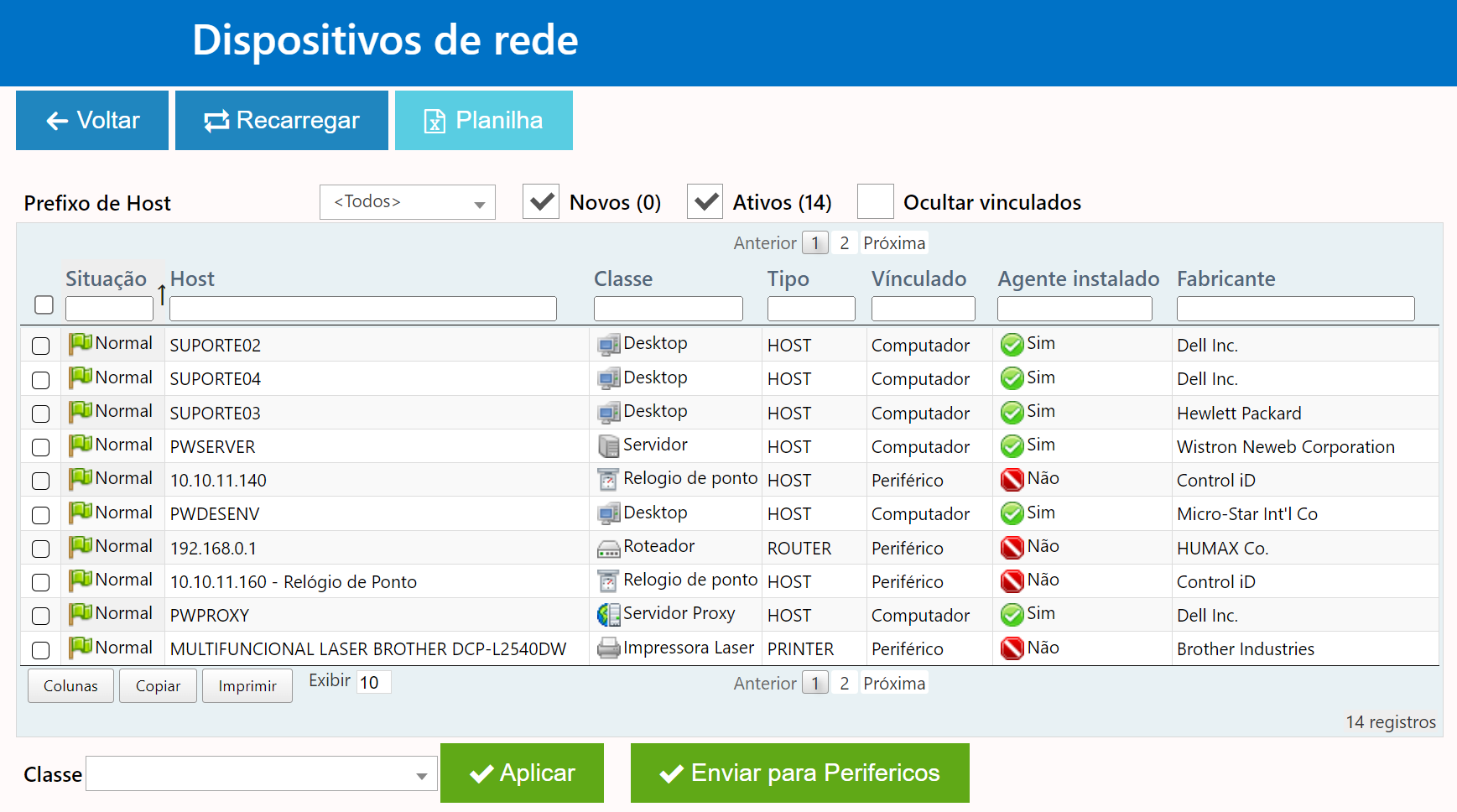Image resolution: width=1457 pixels, height=812 pixels.
Task: Click the green flag icon for PWSERVER
Action: point(81,445)
